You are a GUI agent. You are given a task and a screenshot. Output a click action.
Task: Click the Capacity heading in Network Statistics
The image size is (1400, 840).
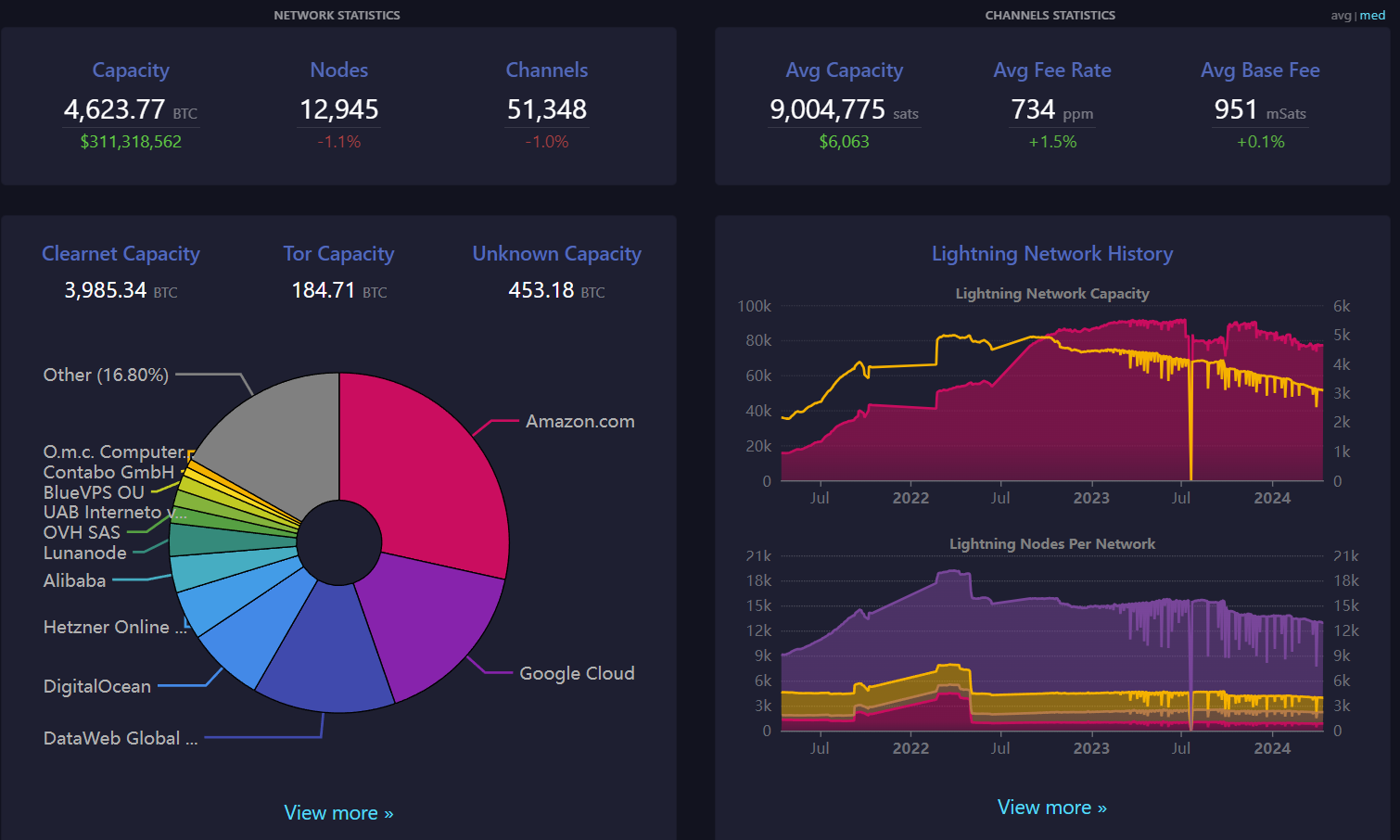[131, 70]
